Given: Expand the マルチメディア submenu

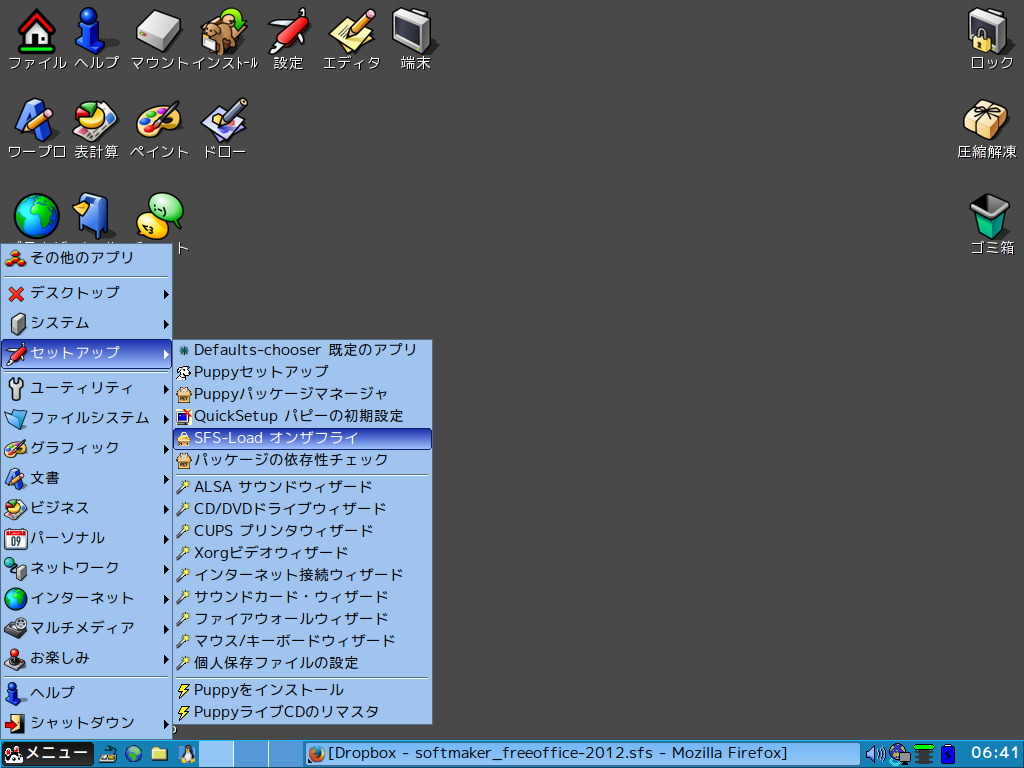Looking at the screenshot, I should click(86, 629).
